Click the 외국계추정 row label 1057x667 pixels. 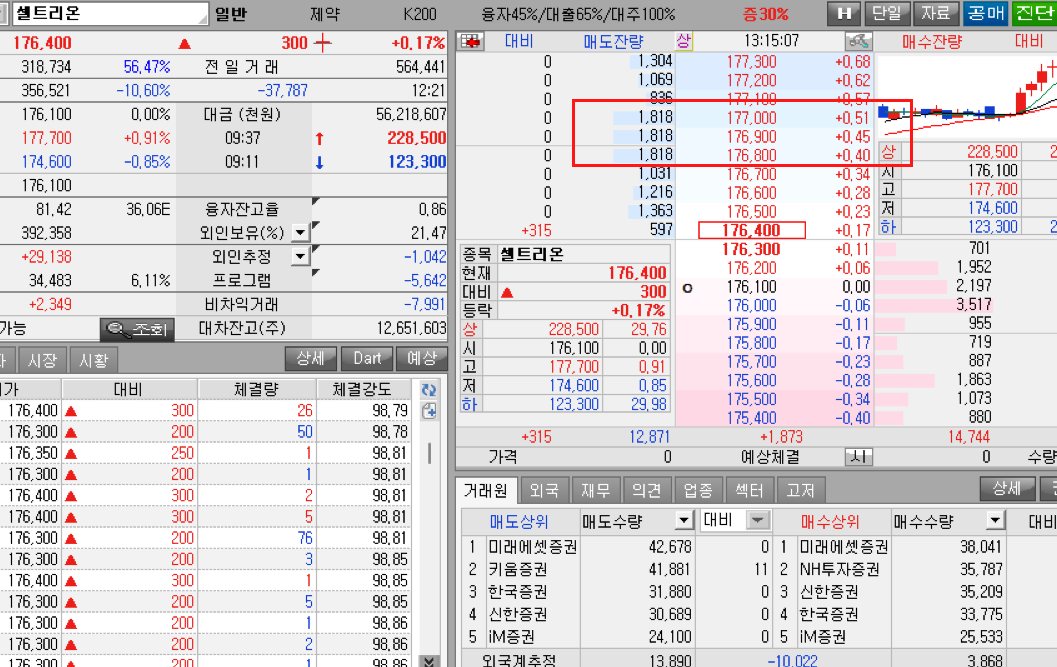coord(519,660)
